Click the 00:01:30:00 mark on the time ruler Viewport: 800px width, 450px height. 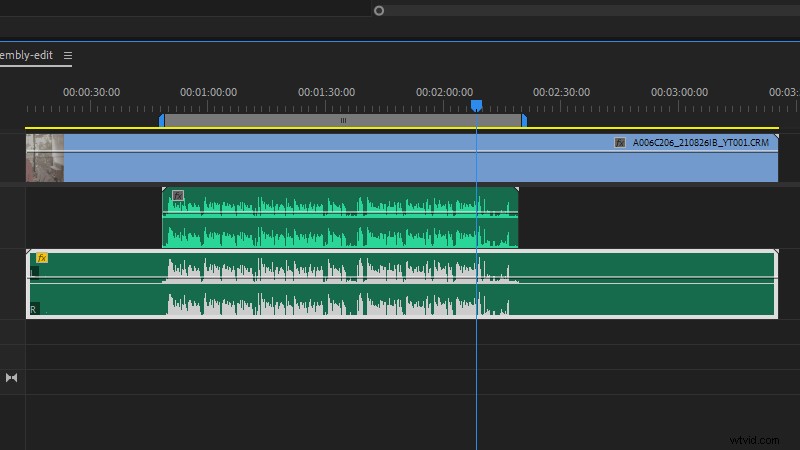[x=326, y=92]
